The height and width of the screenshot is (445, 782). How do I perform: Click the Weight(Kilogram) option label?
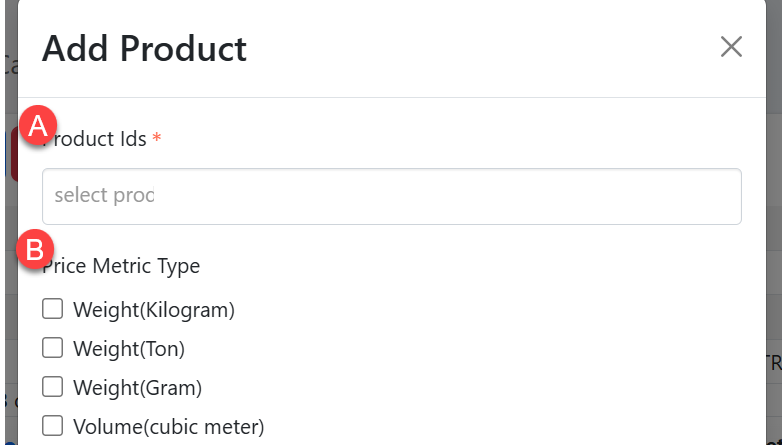pos(153,310)
